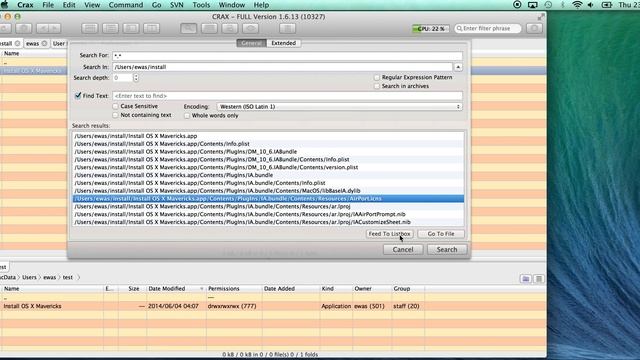This screenshot has height=360, width=640.
Task: Open the Encoding dropdown
Action: (340, 107)
